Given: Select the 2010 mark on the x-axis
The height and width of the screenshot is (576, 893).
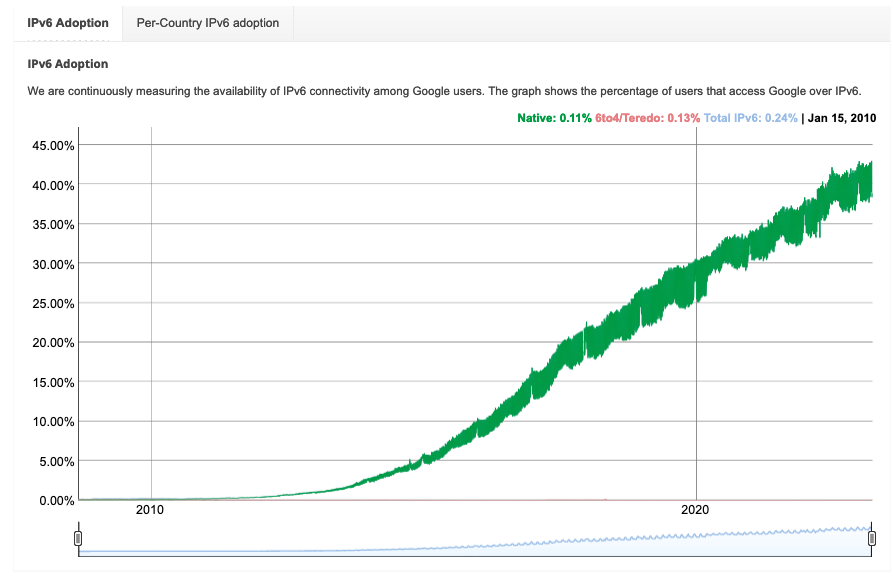Looking at the screenshot, I should point(148,510).
